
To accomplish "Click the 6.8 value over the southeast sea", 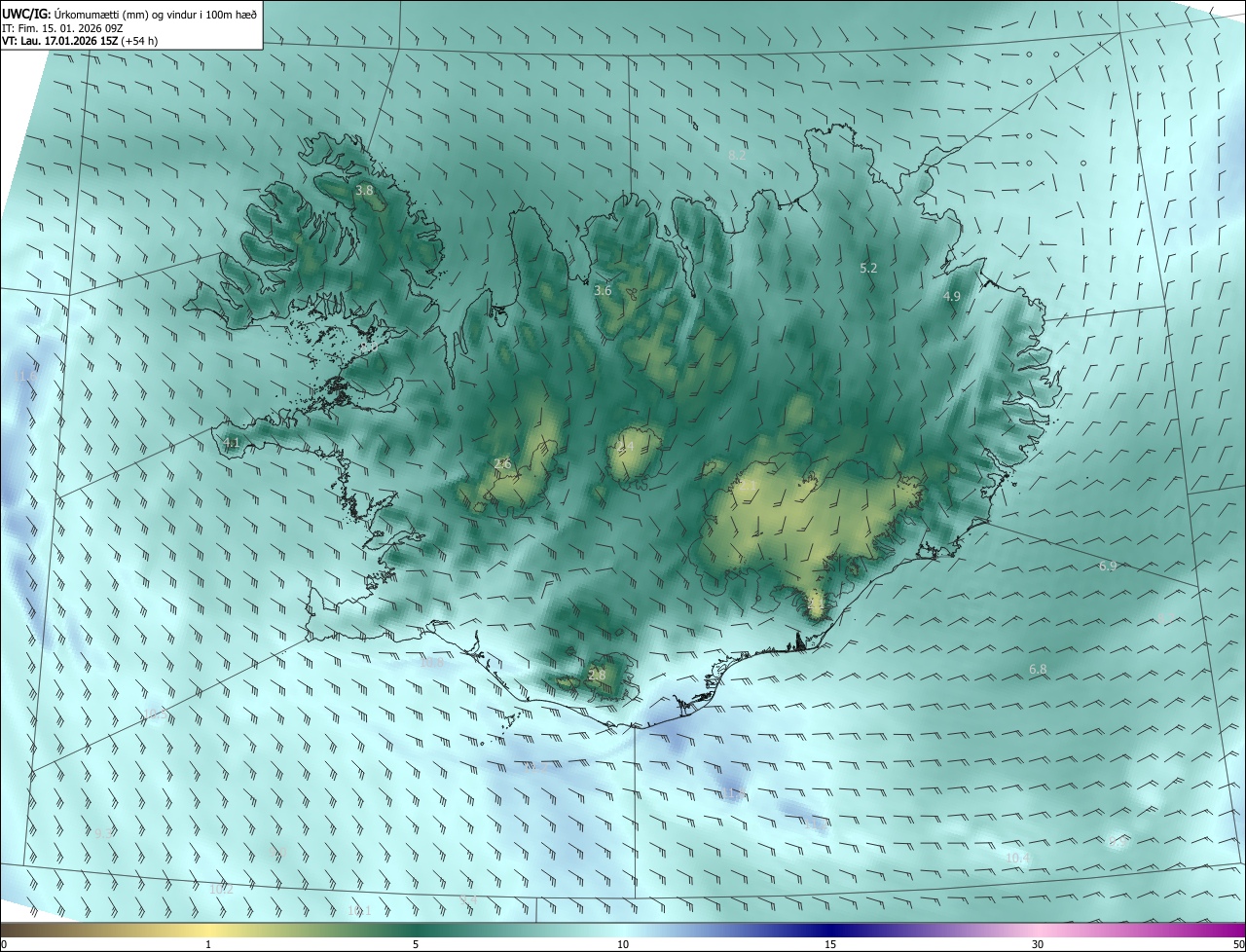I will [x=1038, y=670].
